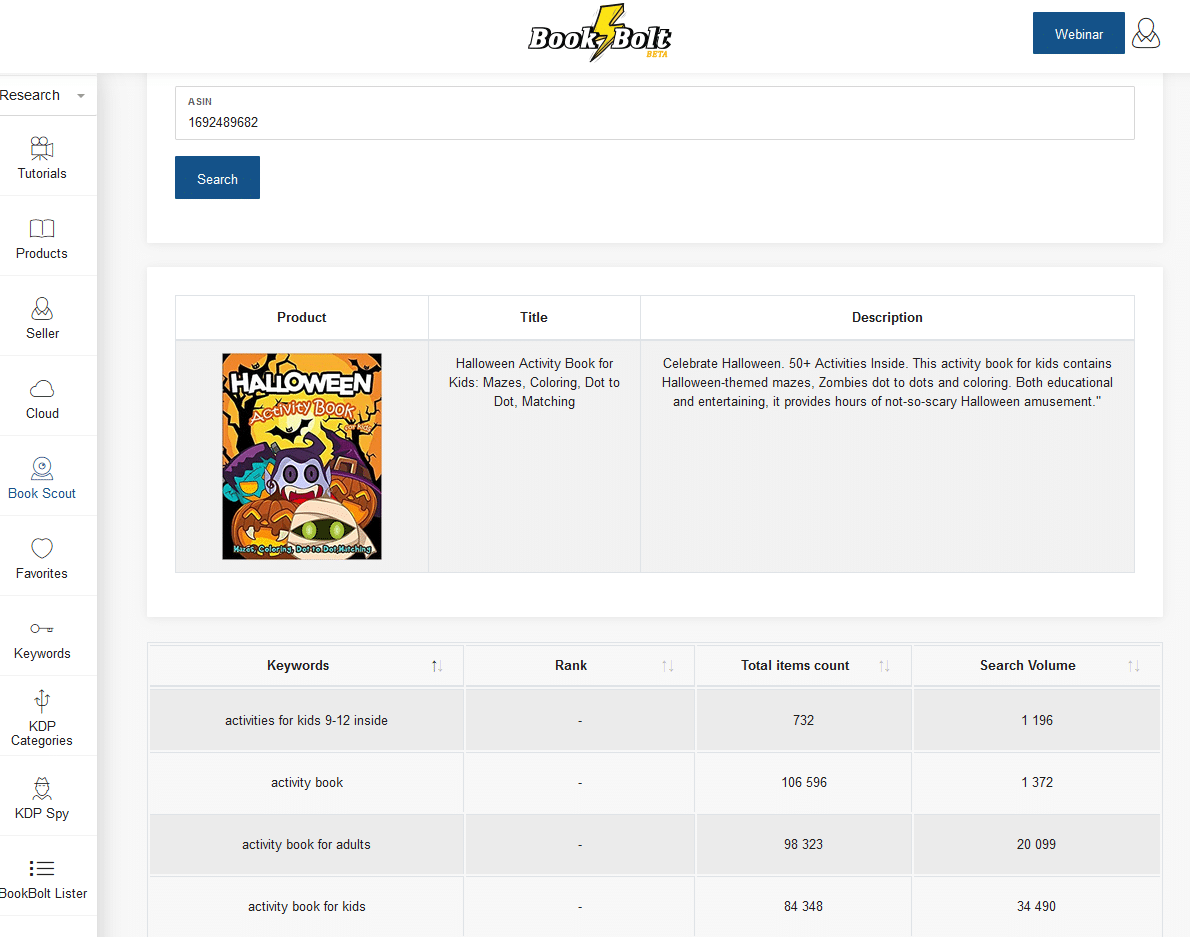Open the Favorites heart icon
The height and width of the screenshot is (937, 1190).
pyautogui.click(x=42, y=548)
